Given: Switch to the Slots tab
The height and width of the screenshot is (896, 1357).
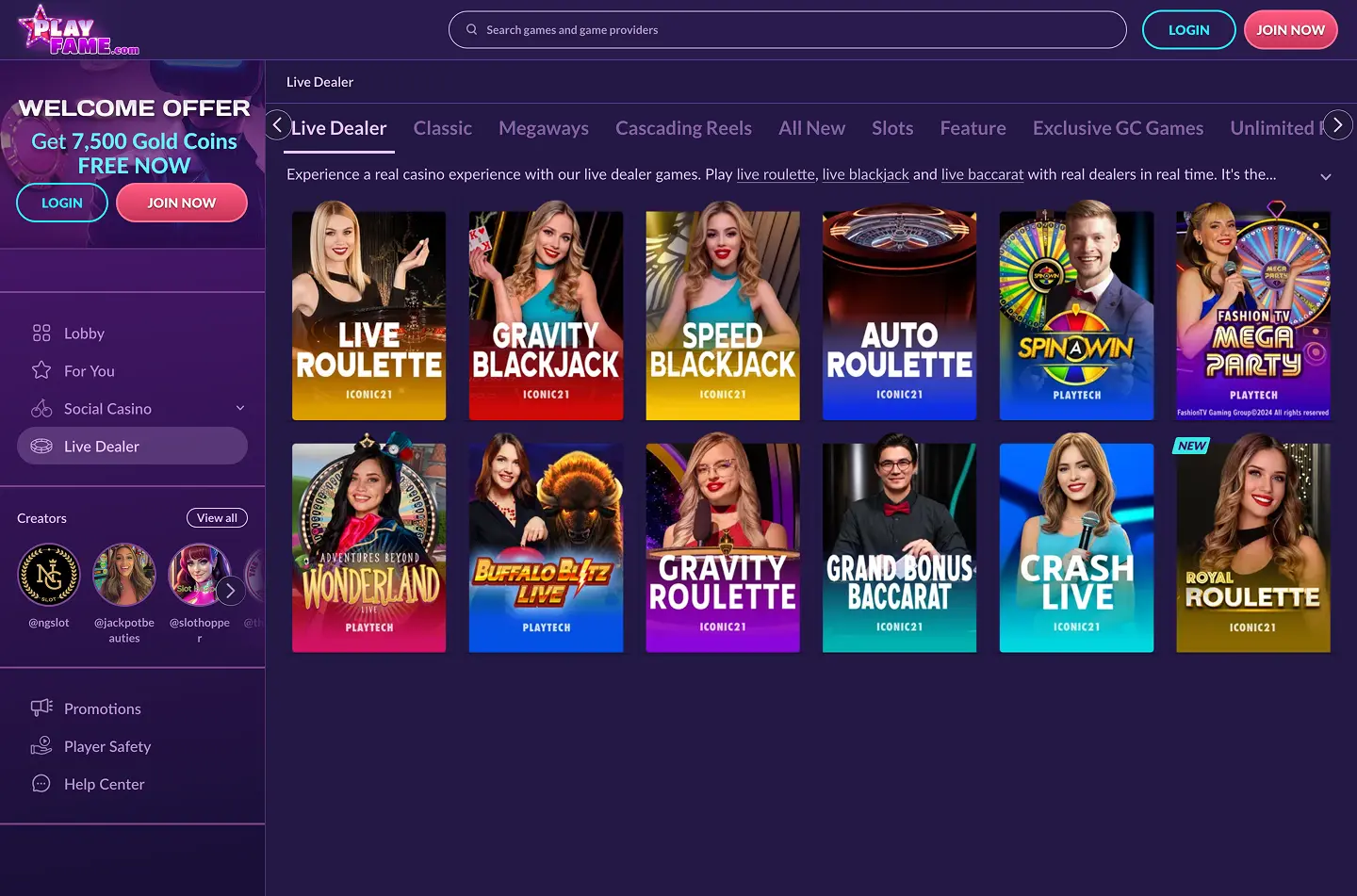Looking at the screenshot, I should point(892,128).
